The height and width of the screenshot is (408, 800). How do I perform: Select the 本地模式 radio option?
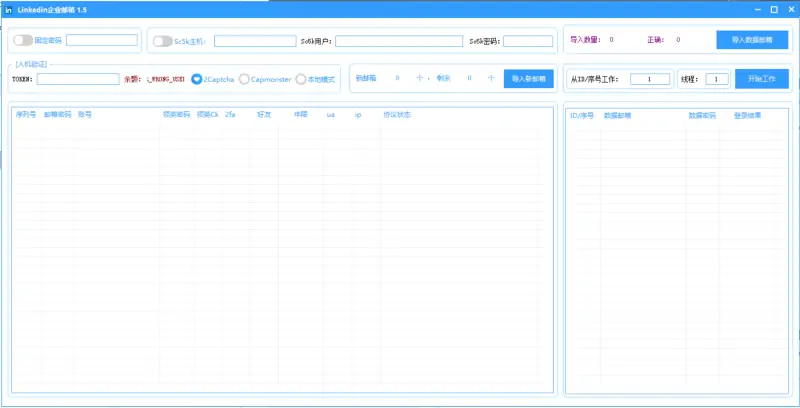[x=300, y=78]
